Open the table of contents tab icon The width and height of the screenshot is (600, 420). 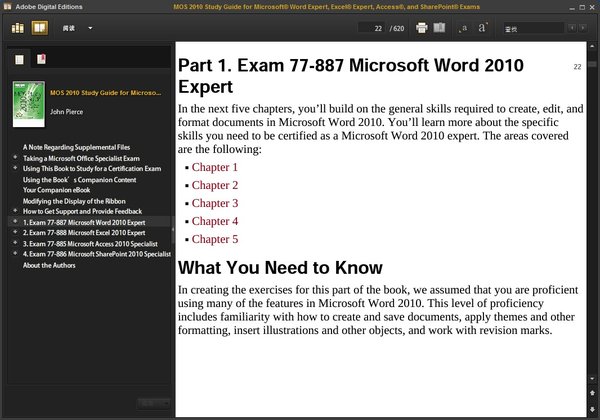coord(20,60)
